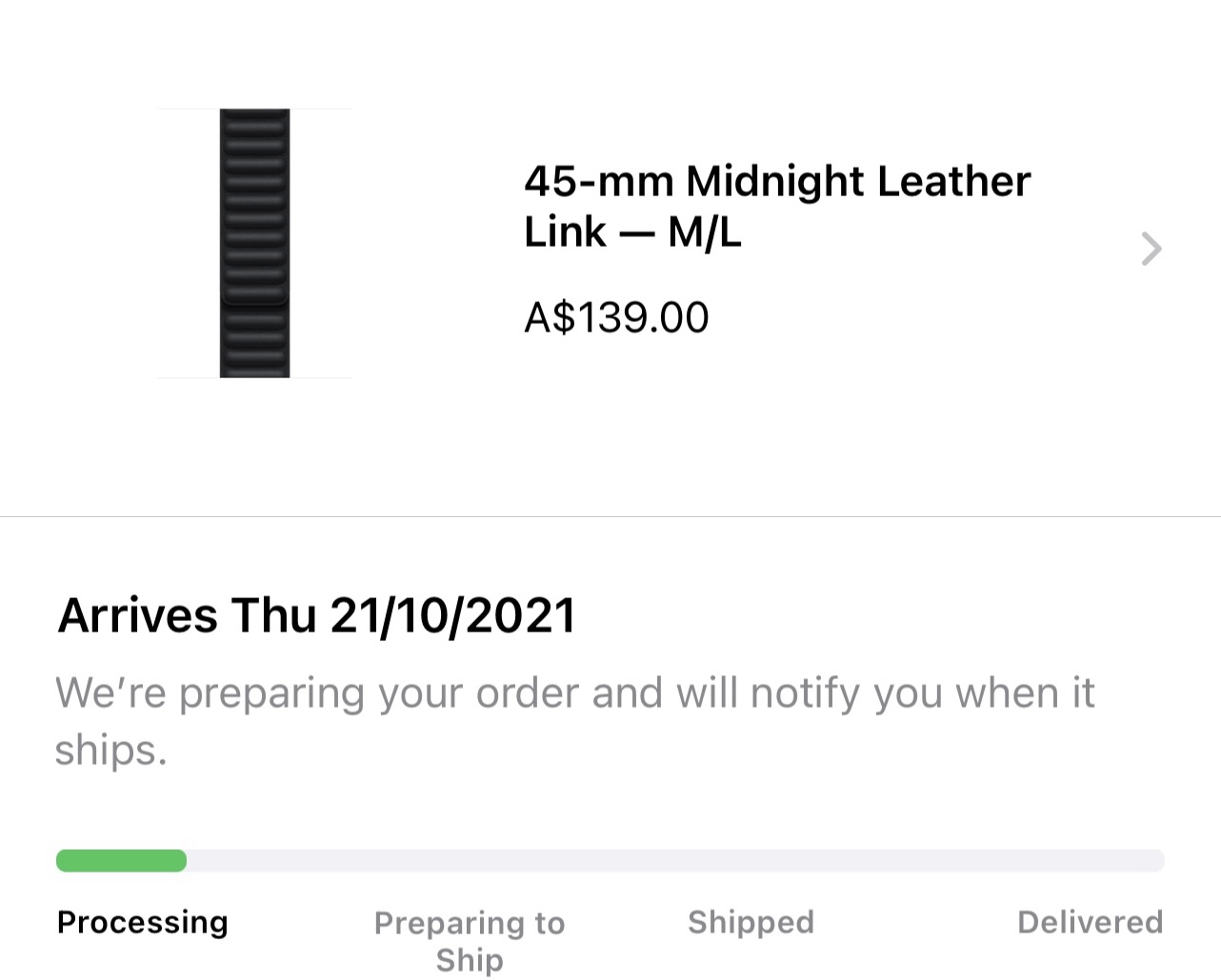1221x980 pixels.
Task: Tap the clasp in the band image
Action: (x=254, y=297)
